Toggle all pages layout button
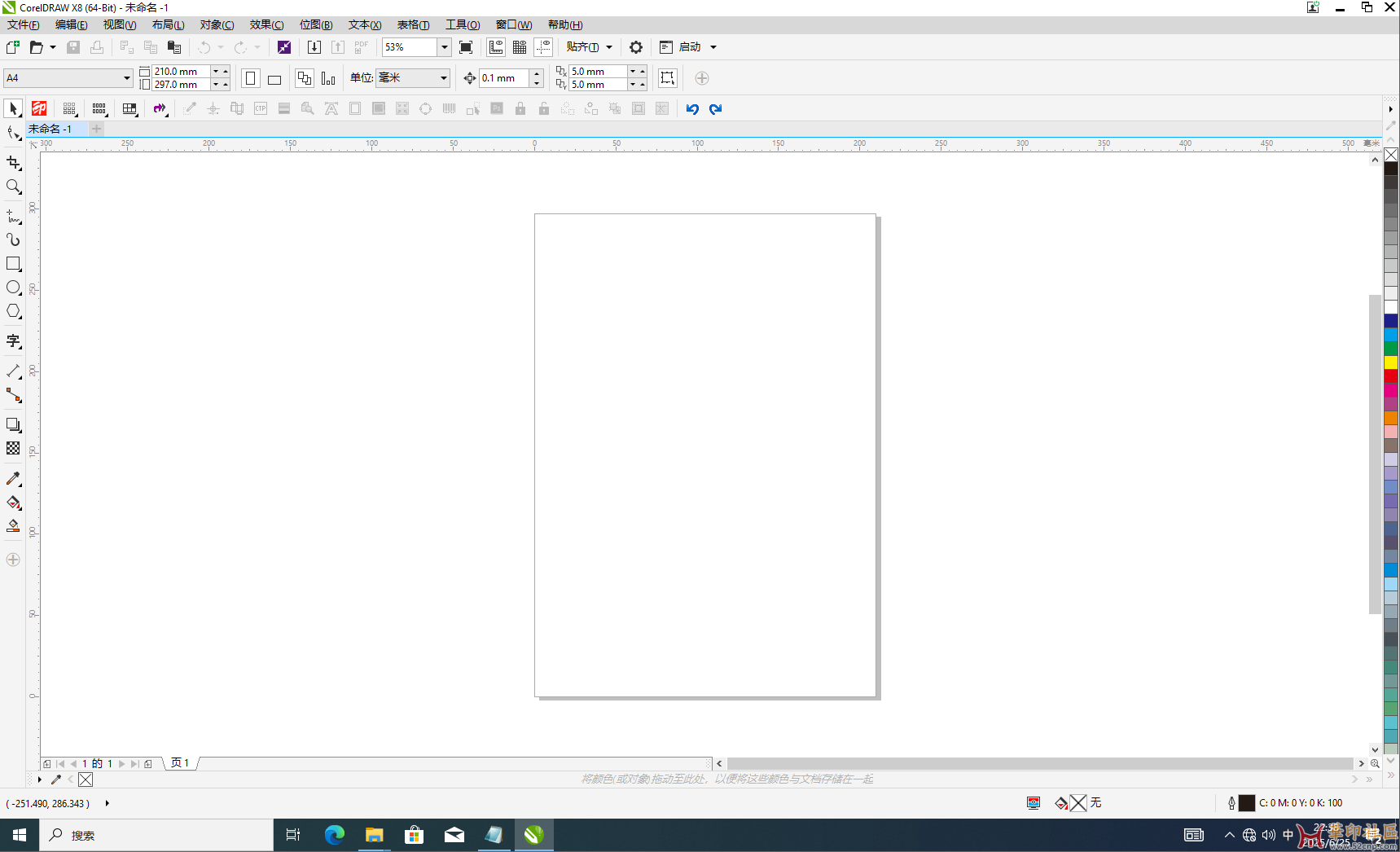This screenshot has width=1400, height=852. 305,78
